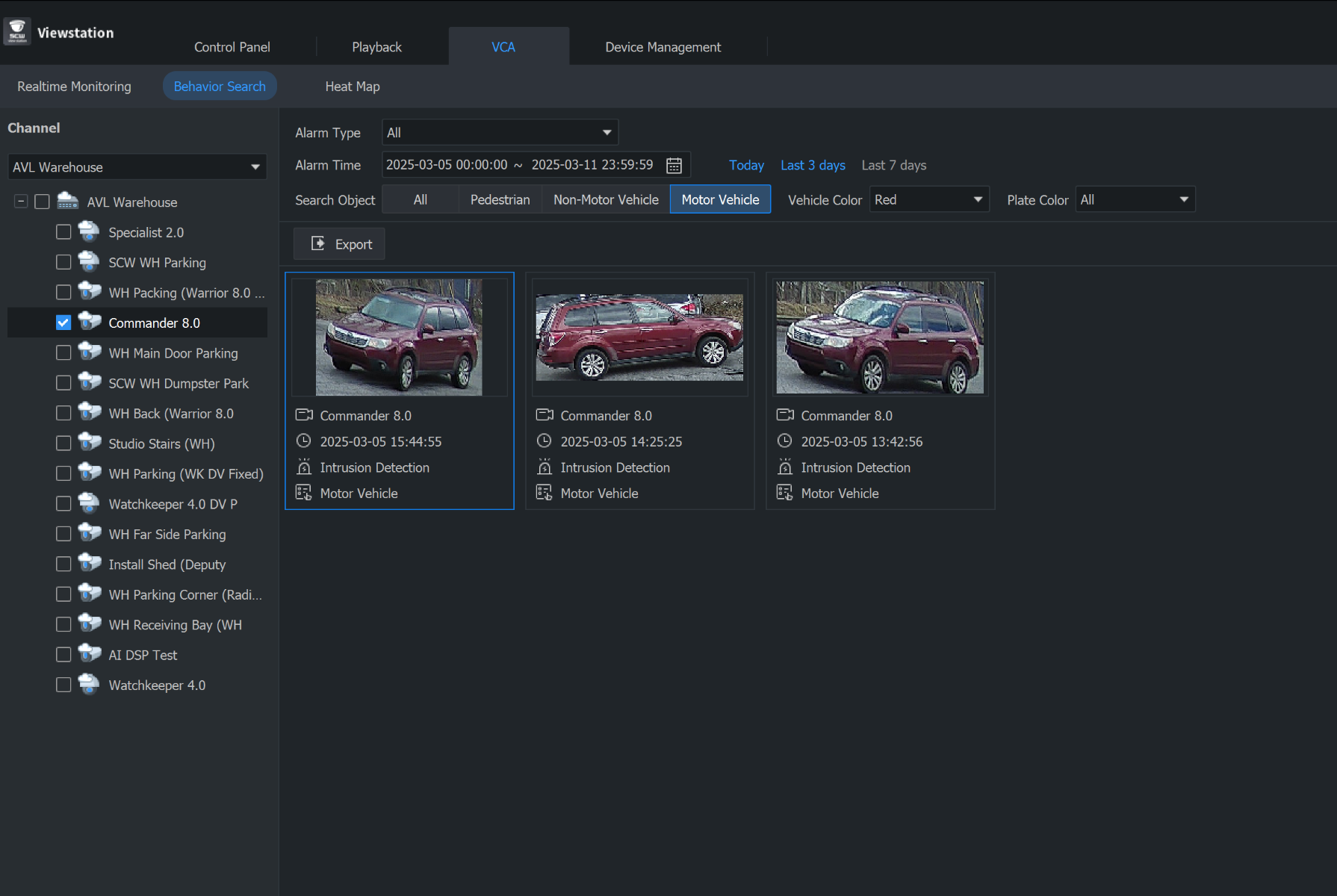Collapse the AVL Warehouse tree node

click(21, 202)
